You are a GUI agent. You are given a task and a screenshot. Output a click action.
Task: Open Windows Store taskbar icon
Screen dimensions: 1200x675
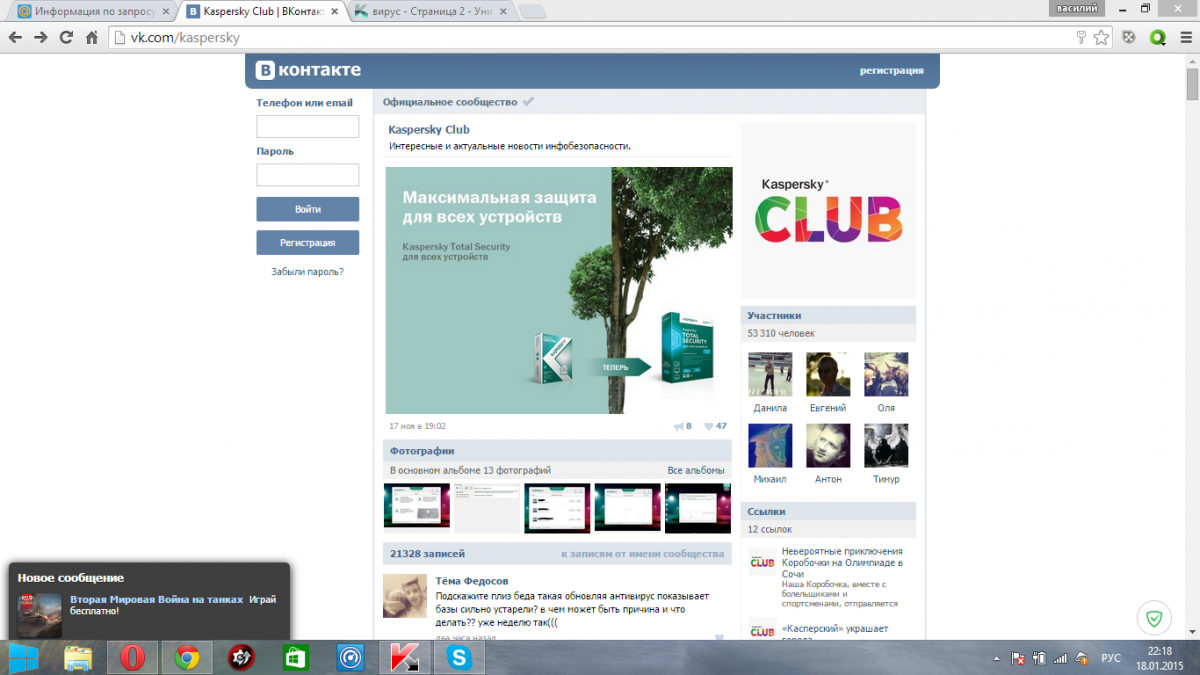(x=294, y=658)
